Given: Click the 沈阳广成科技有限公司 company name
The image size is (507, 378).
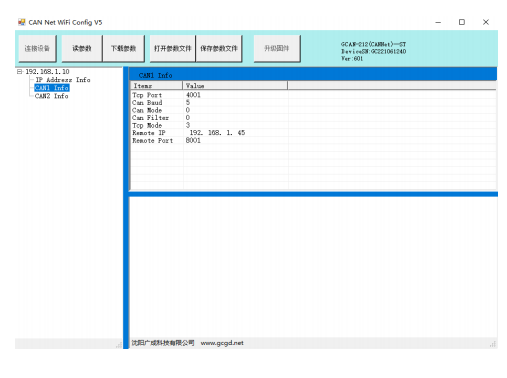Looking at the screenshot, I should 163,343.
